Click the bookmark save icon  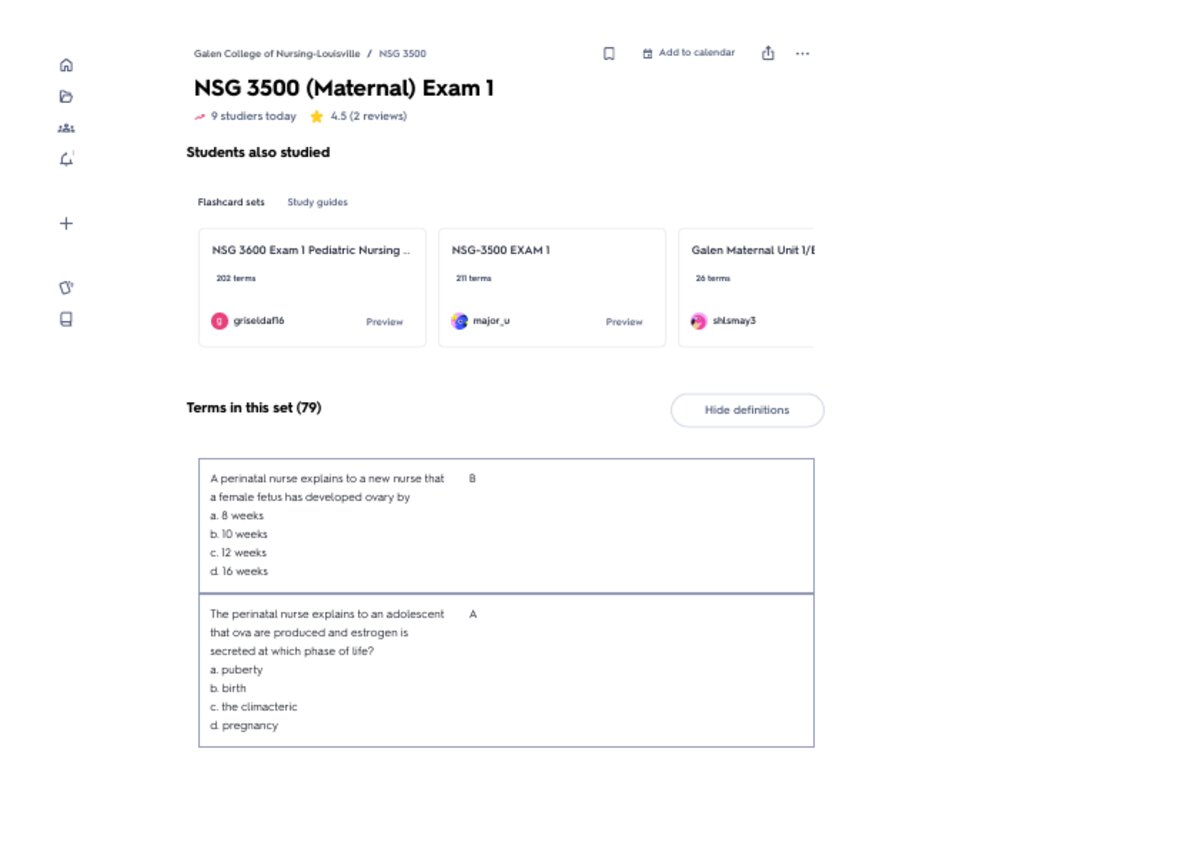(x=609, y=54)
